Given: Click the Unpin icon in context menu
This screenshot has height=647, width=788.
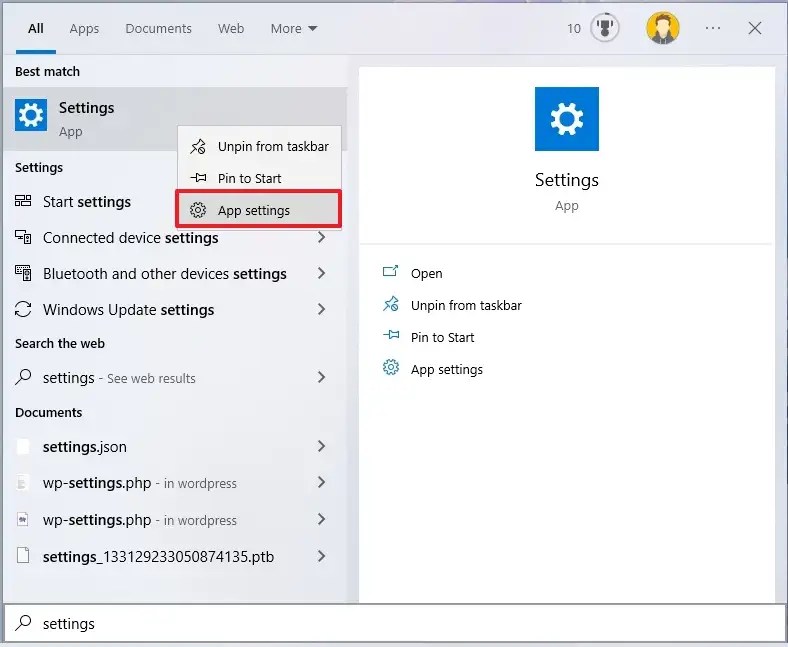Looking at the screenshot, I should point(198,146).
